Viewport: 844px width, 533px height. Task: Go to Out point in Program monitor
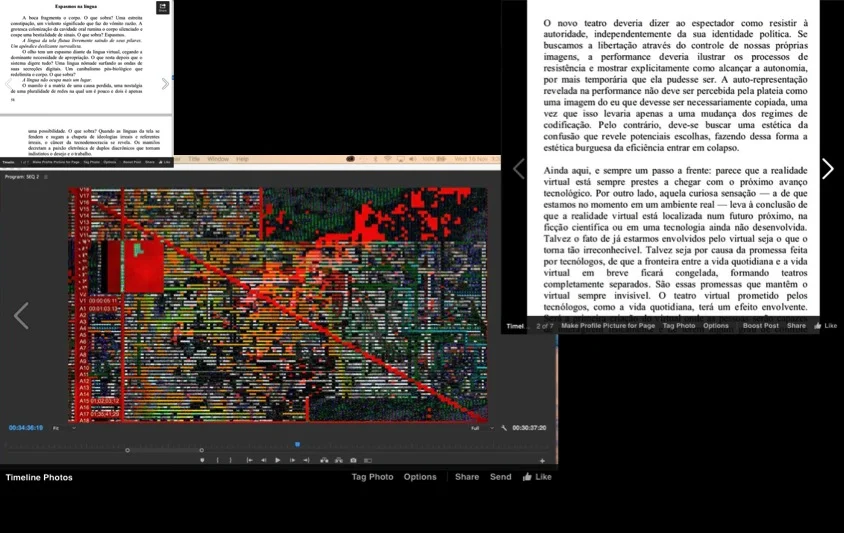(306, 460)
